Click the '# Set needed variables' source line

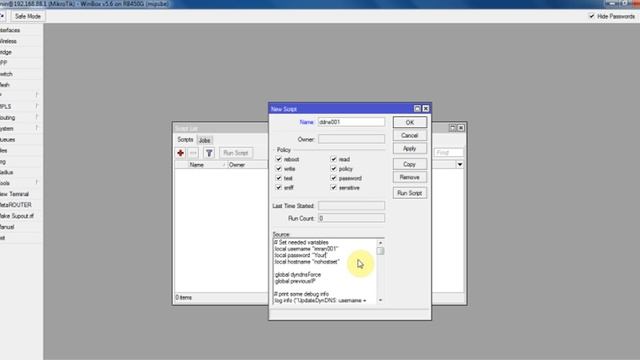coord(301,242)
